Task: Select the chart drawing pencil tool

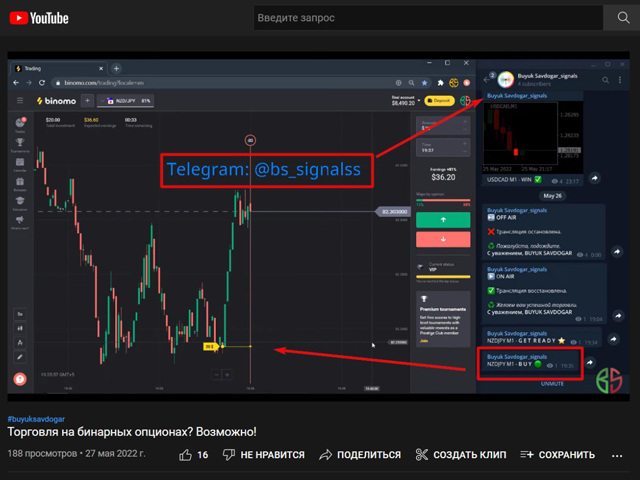Action: coord(20,357)
